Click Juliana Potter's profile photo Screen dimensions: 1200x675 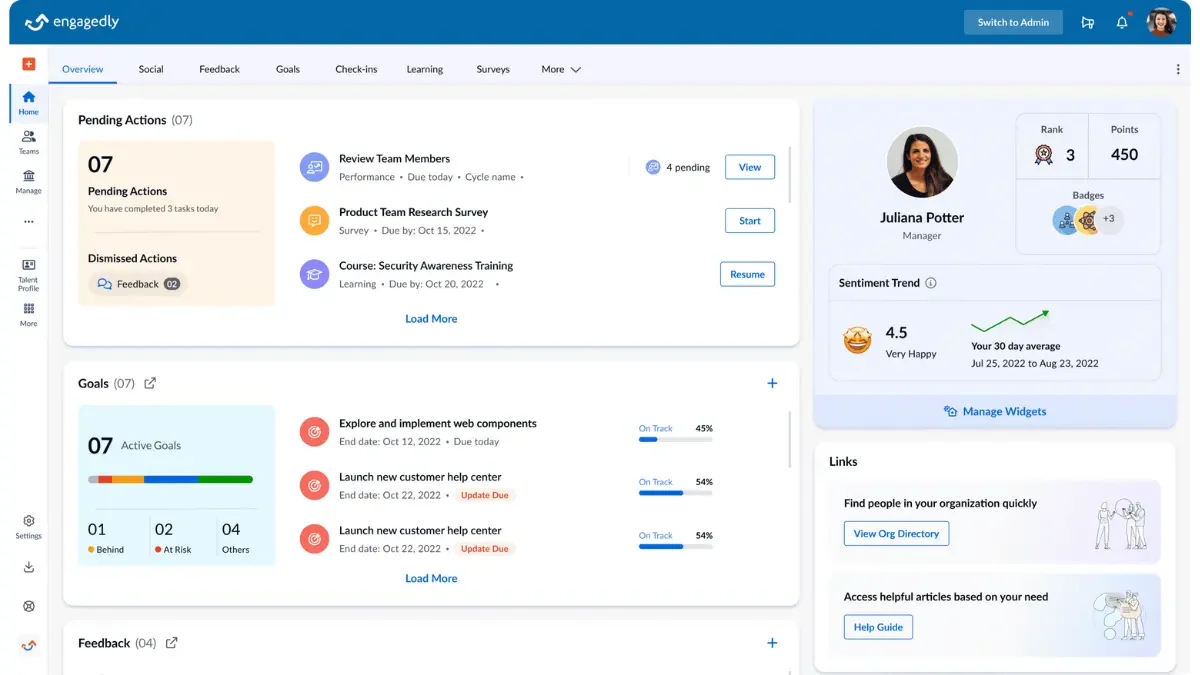pyautogui.click(x=922, y=162)
